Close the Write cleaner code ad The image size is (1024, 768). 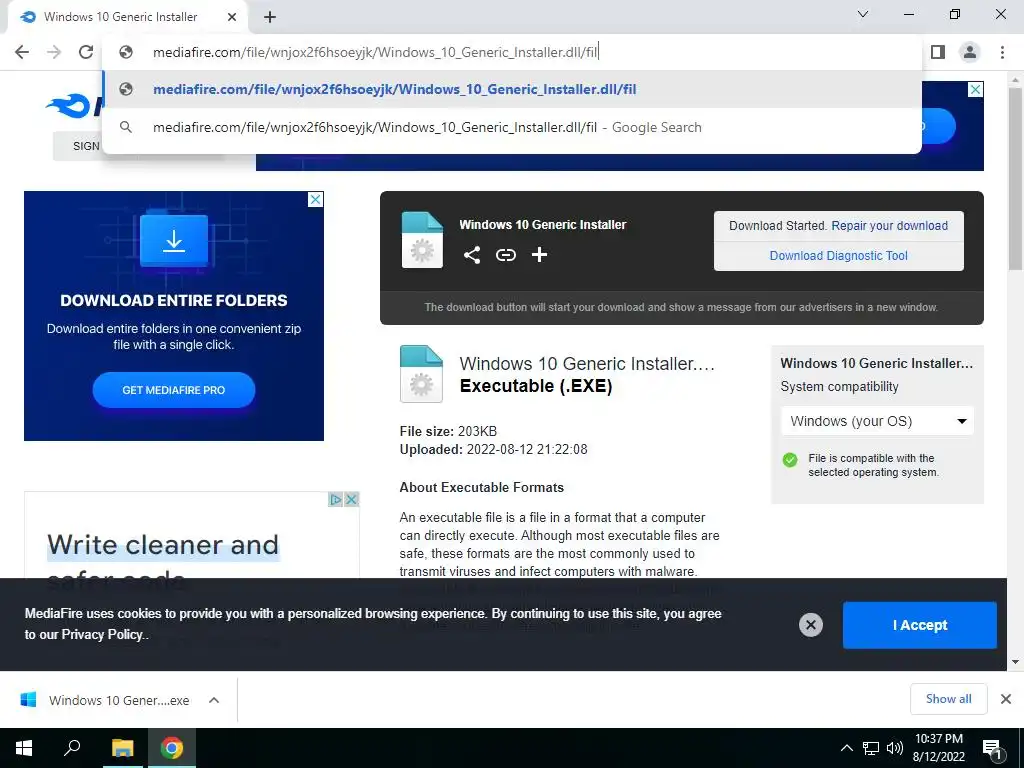click(x=351, y=500)
